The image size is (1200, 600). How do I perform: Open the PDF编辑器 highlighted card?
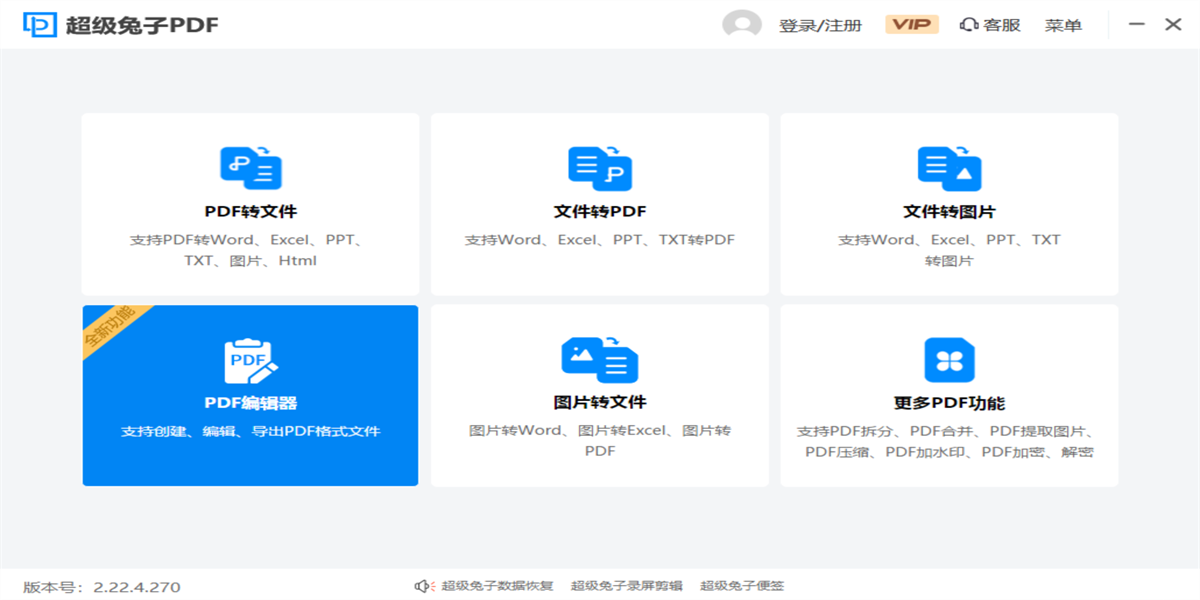248,395
